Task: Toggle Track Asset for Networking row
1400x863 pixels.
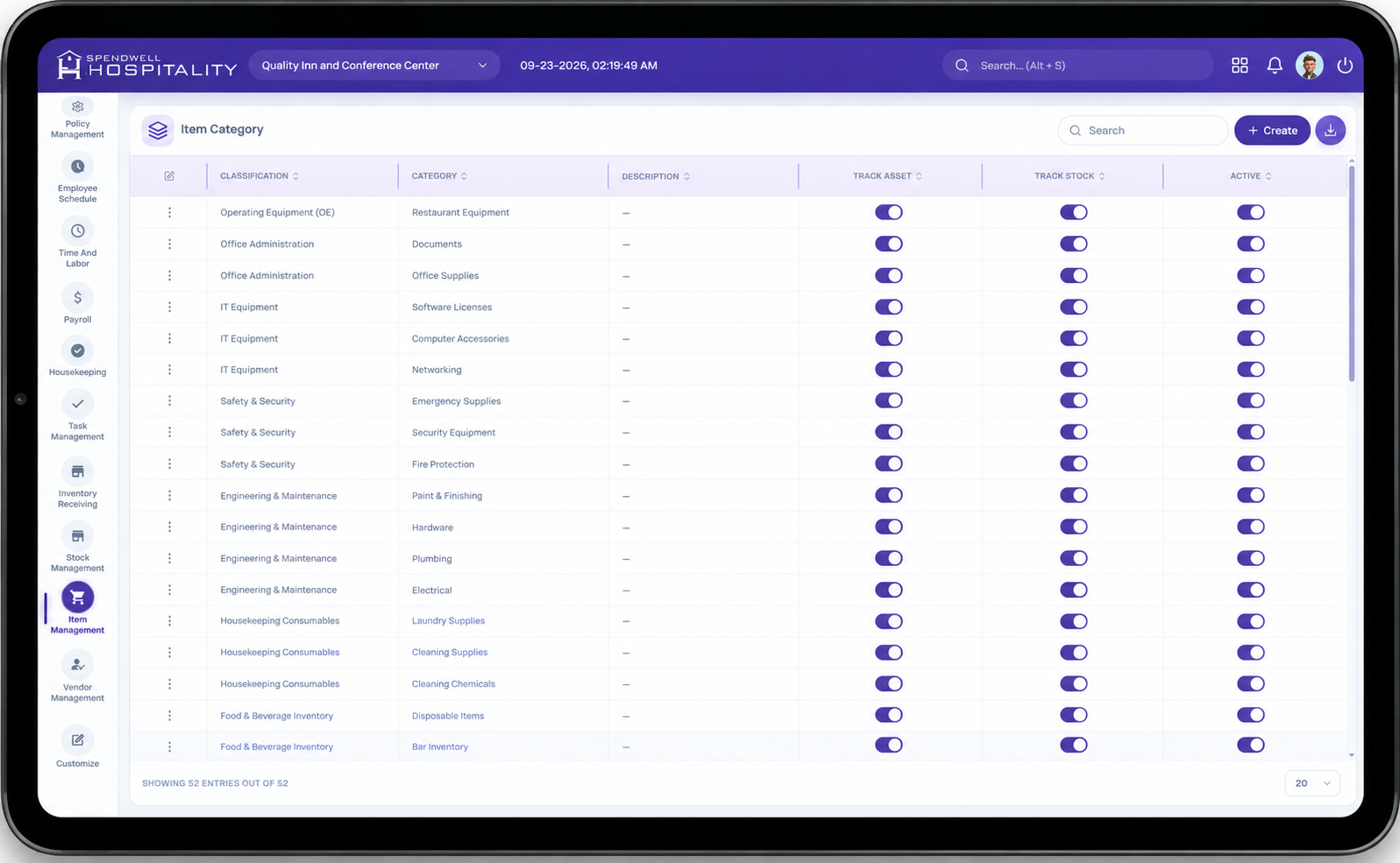Action: [x=889, y=370]
